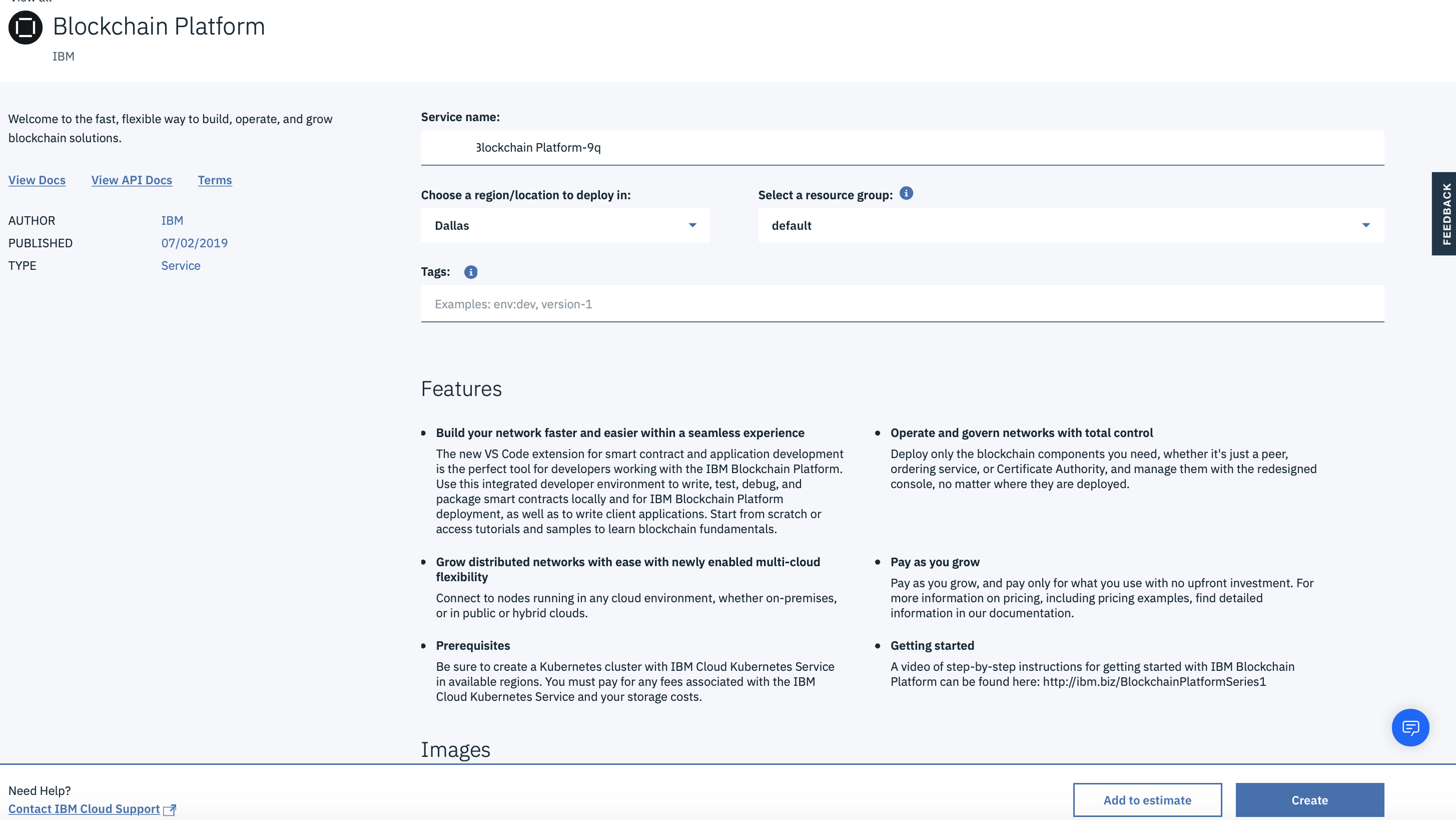Click Contact IBM Cloud Support link
Viewport: 1456px width, 820px height.
pyautogui.click(x=84, y=808)
